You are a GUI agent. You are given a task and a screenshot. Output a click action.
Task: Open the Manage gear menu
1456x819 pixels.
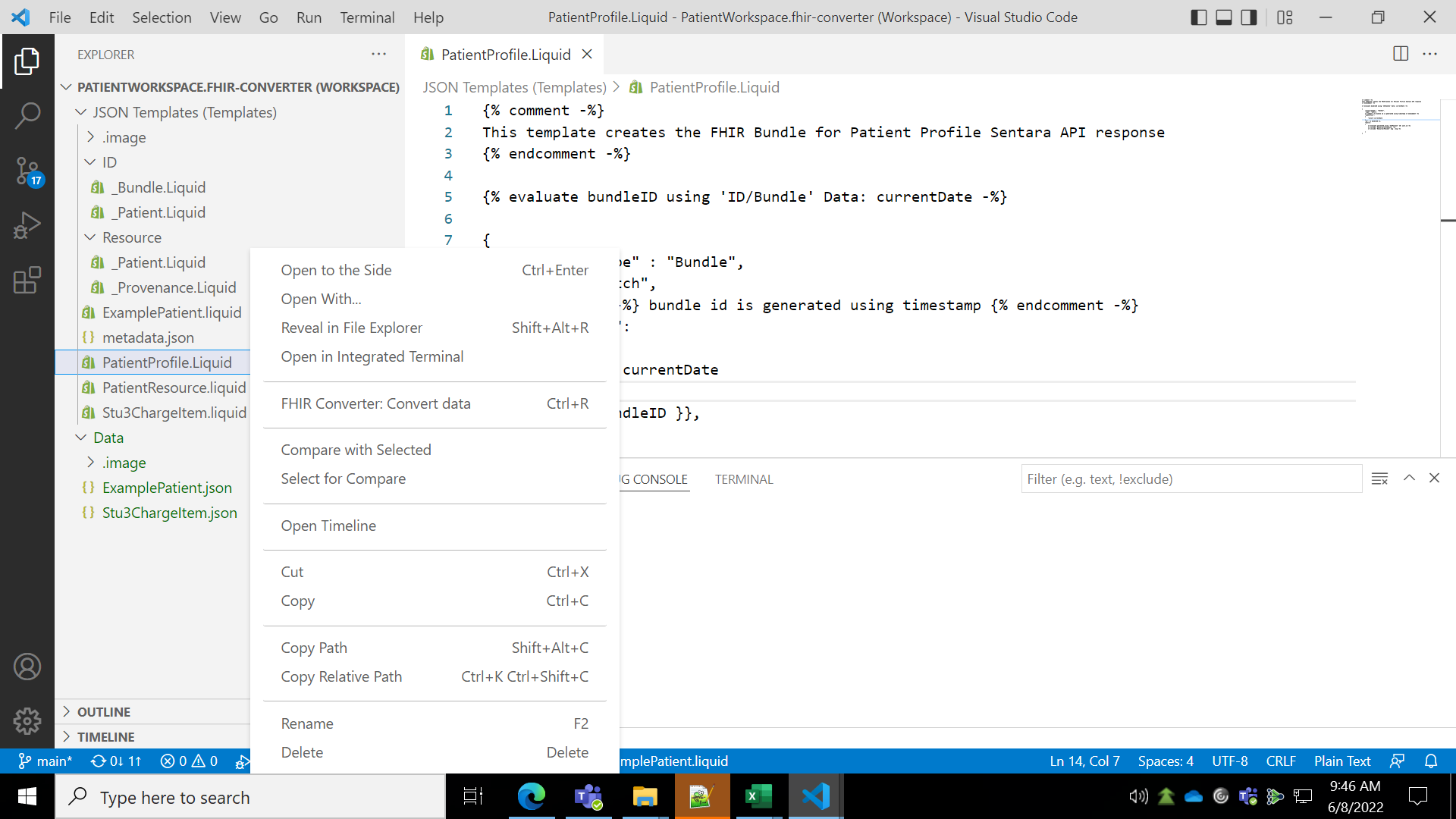coord(28,721)
